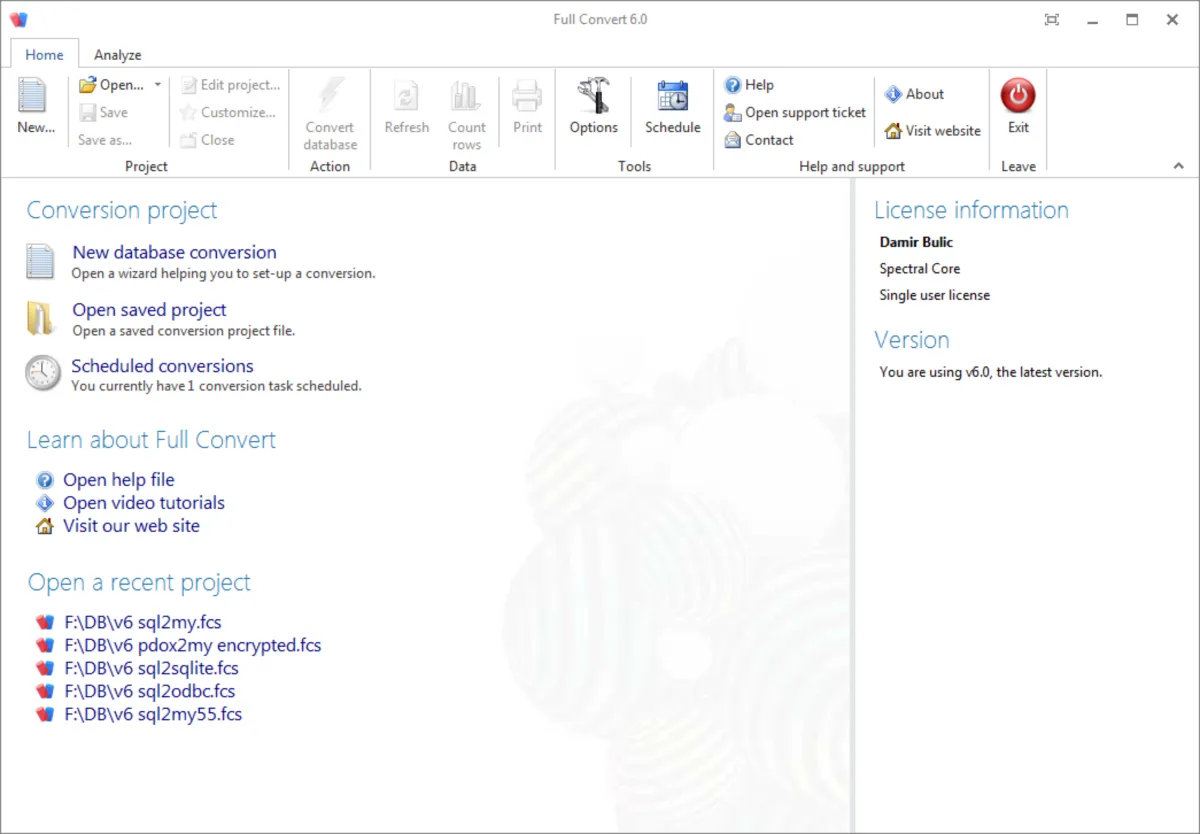Click the Customize star icon

point(188,113)
